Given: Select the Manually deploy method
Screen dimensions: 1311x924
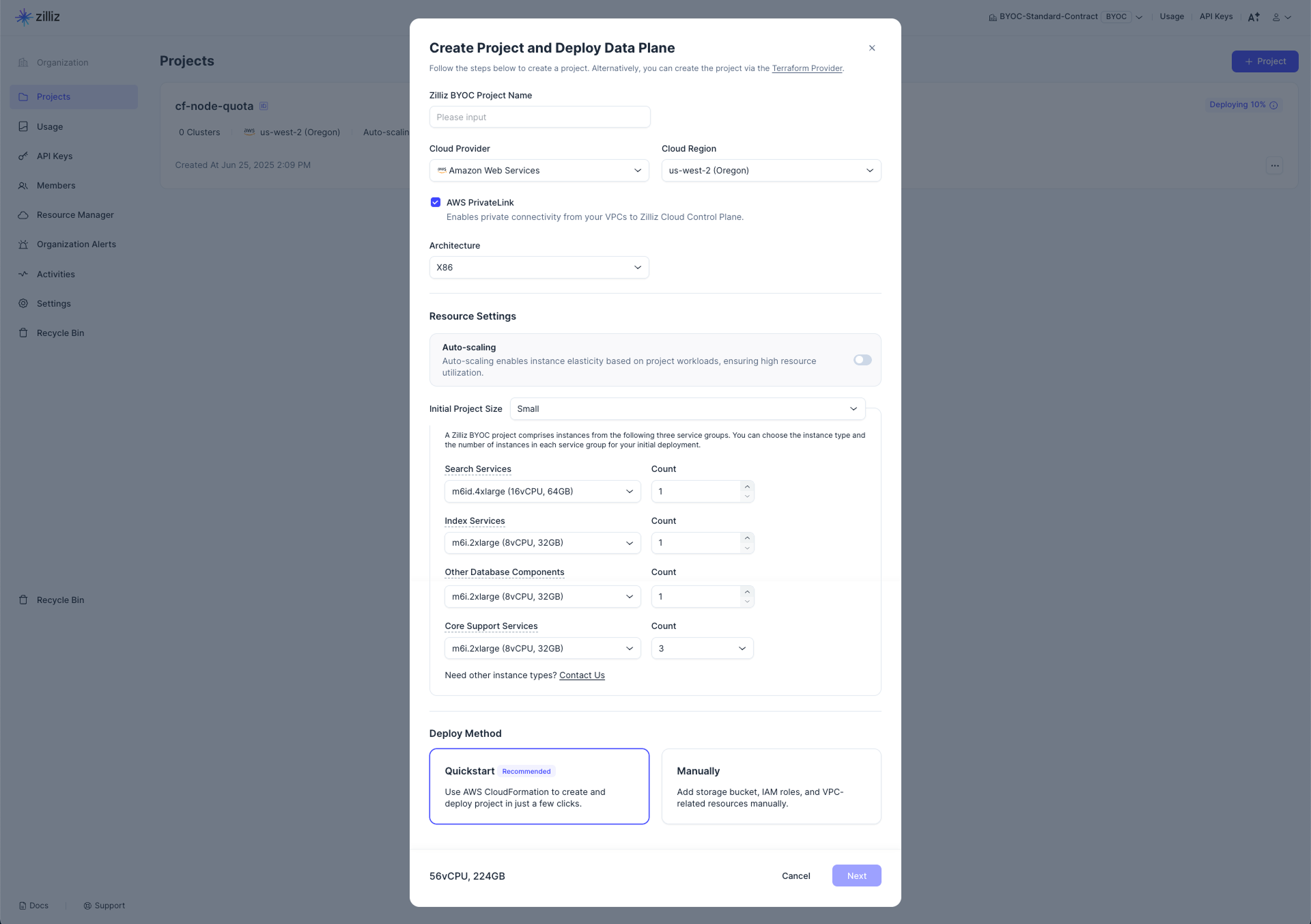Looking at the screenshot, I should pos(771,786).
